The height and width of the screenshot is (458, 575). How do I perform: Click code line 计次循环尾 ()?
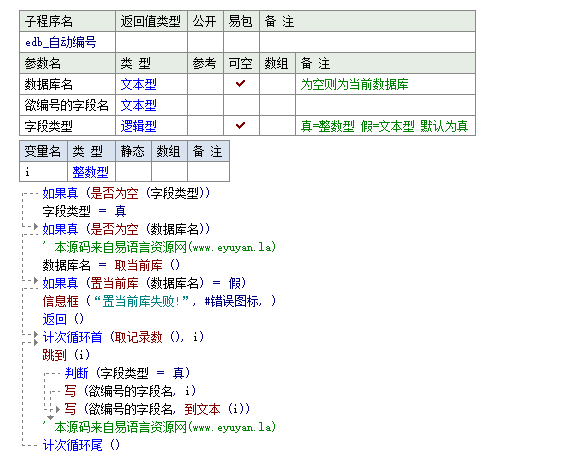pyautogui.click(x=81, y=445)
